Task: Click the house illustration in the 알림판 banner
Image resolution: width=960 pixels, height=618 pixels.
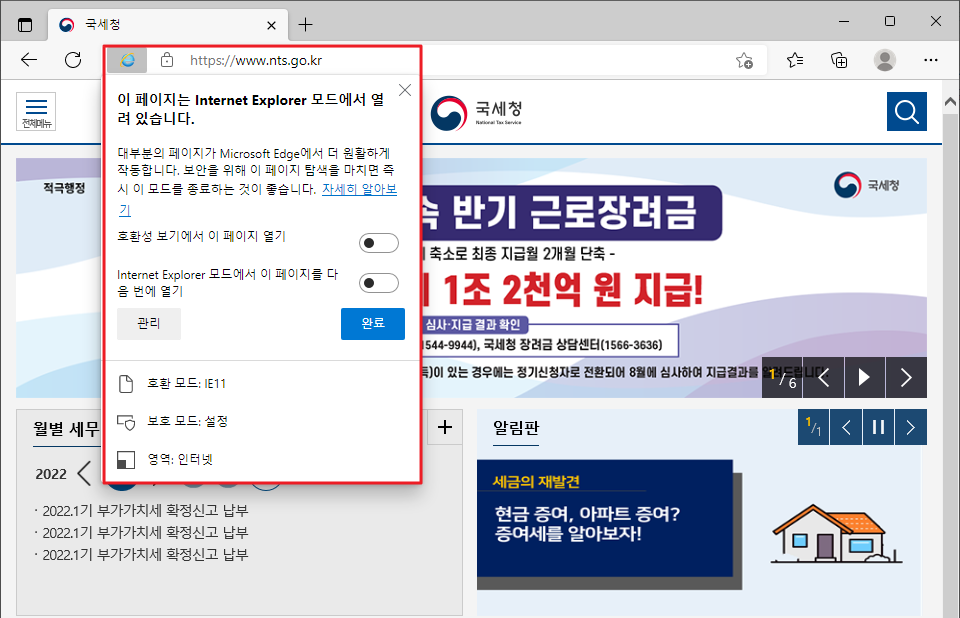Action: 834,534
